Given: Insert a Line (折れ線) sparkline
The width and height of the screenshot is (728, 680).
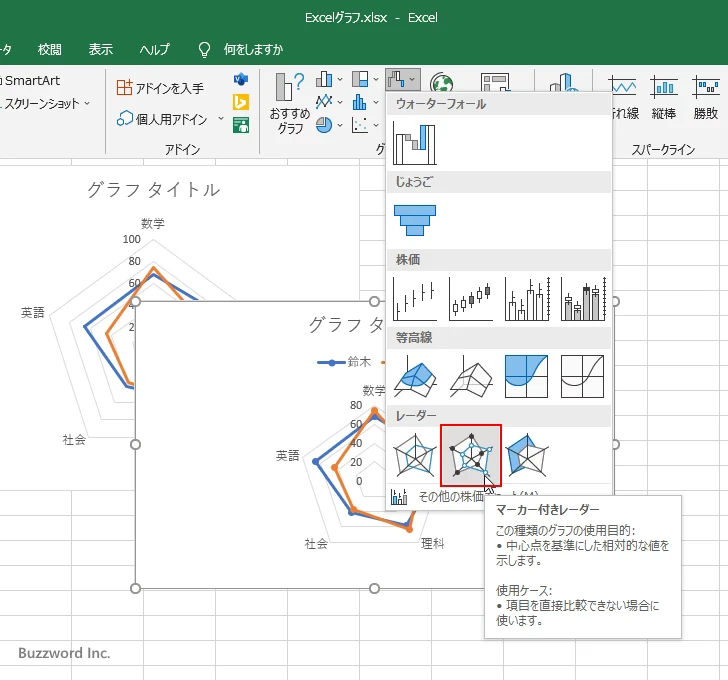Looking at the screenshot, I should 624,98.
